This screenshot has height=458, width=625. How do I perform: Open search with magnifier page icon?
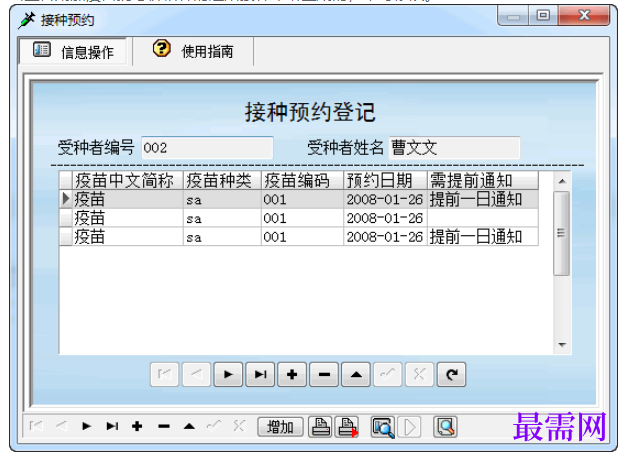pos(445,427)
